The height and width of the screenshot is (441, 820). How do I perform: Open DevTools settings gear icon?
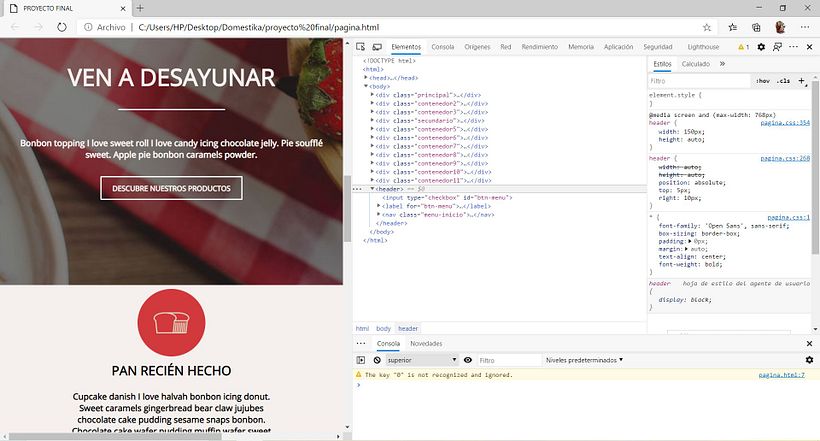coord(761,47)
